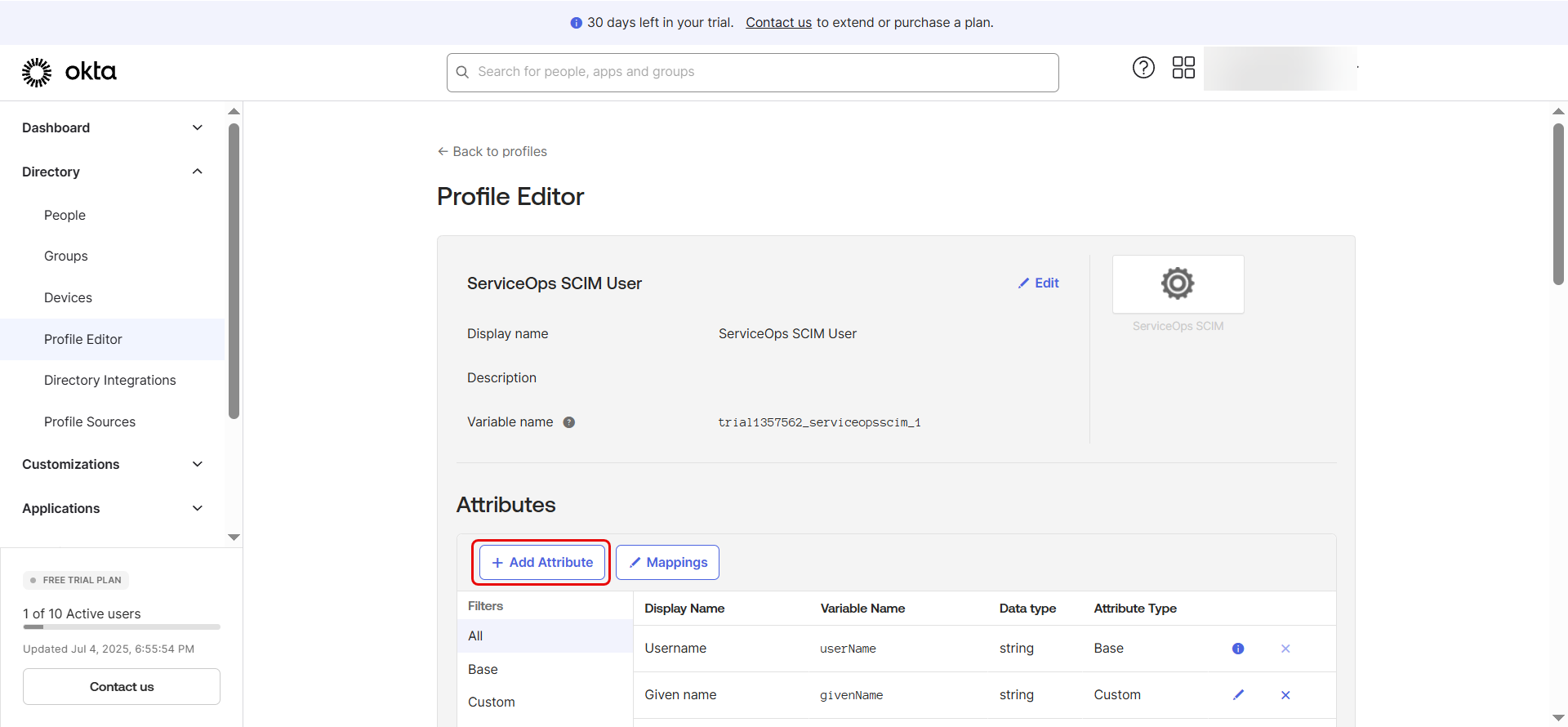The image size is (1568, 727).
Task: Open the help question mark icon
Action: pos(1143,68)
